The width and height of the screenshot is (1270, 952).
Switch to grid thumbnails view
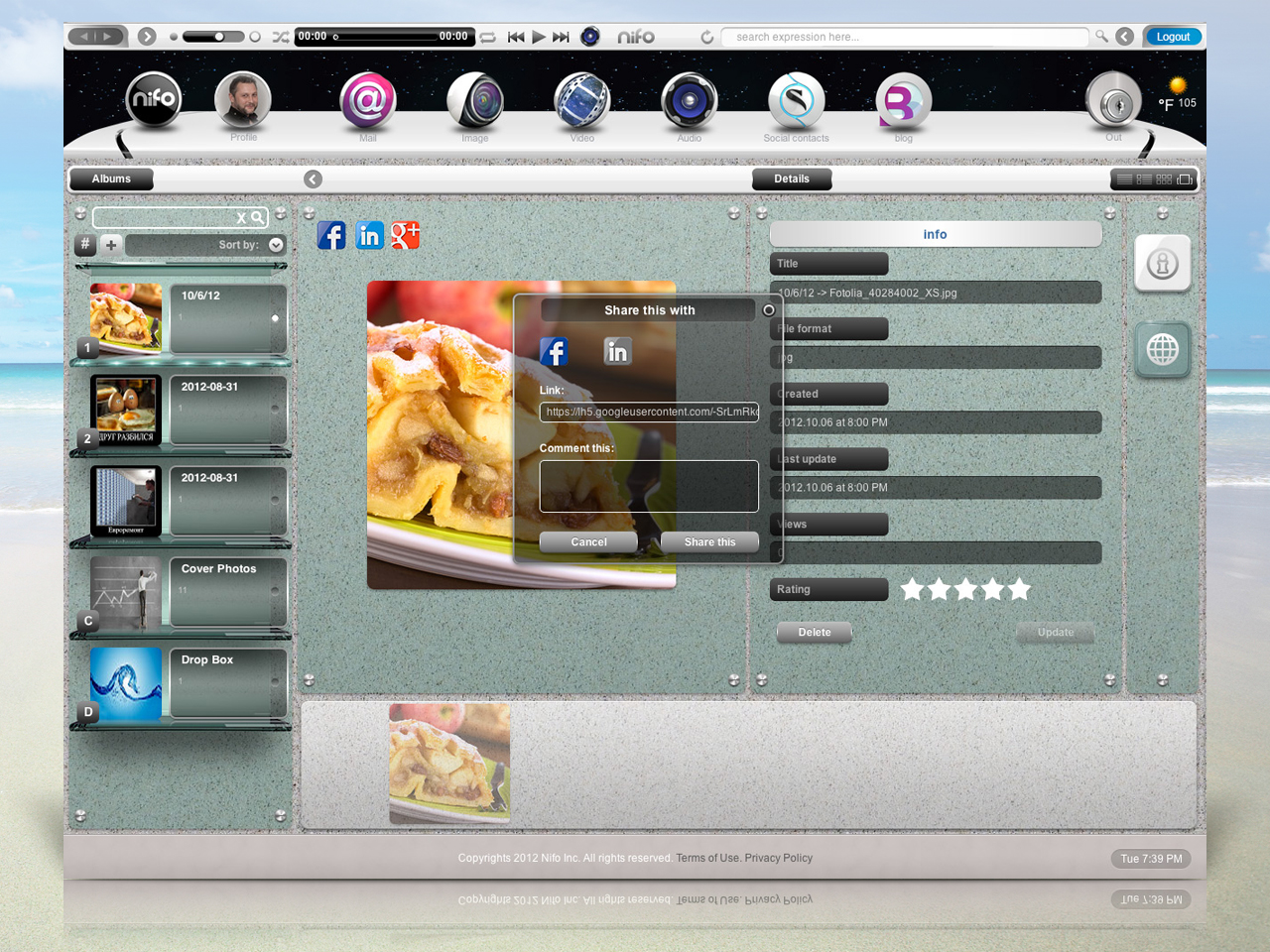1164,179
